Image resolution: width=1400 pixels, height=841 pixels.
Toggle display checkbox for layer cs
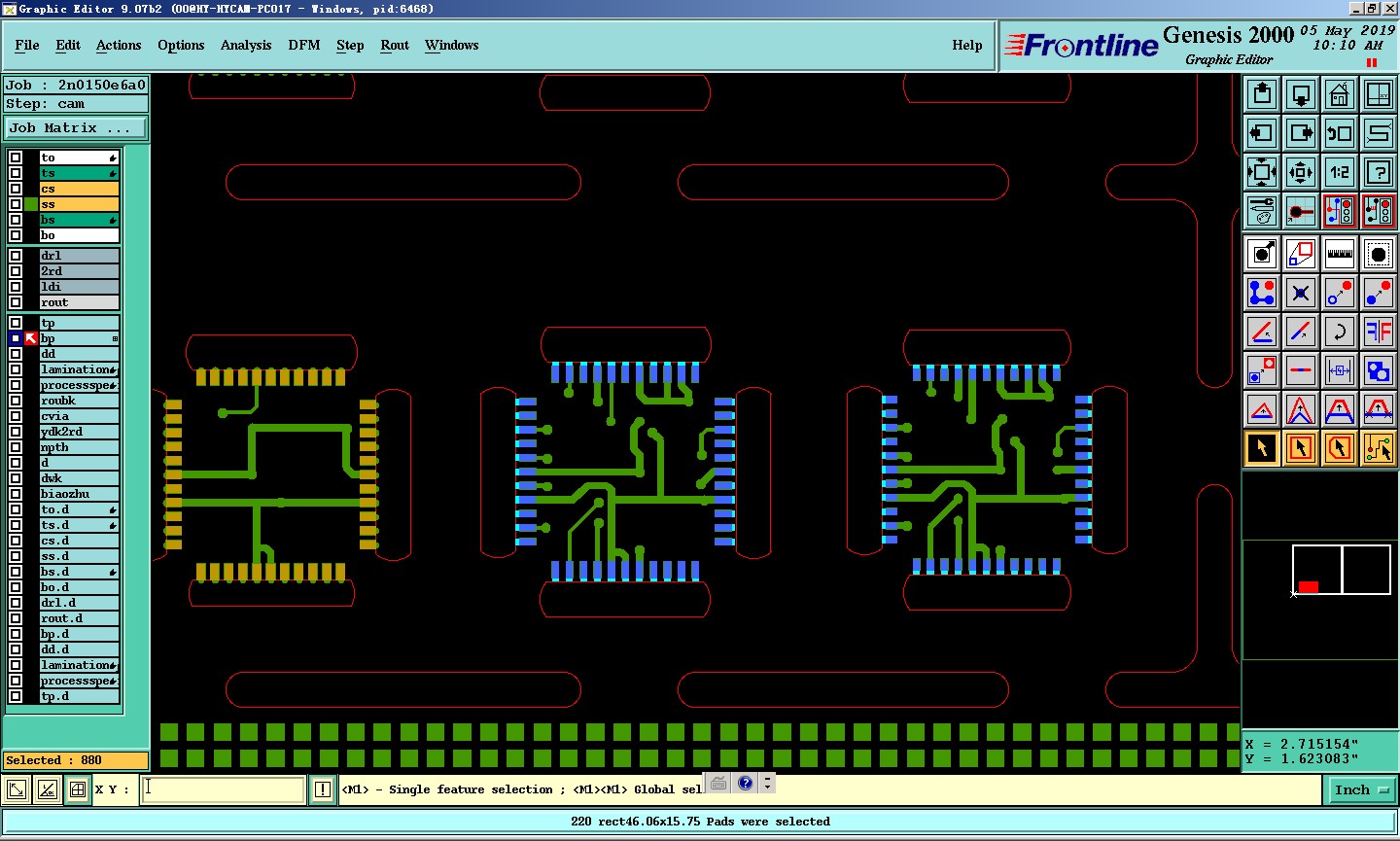tap(16, 189)
